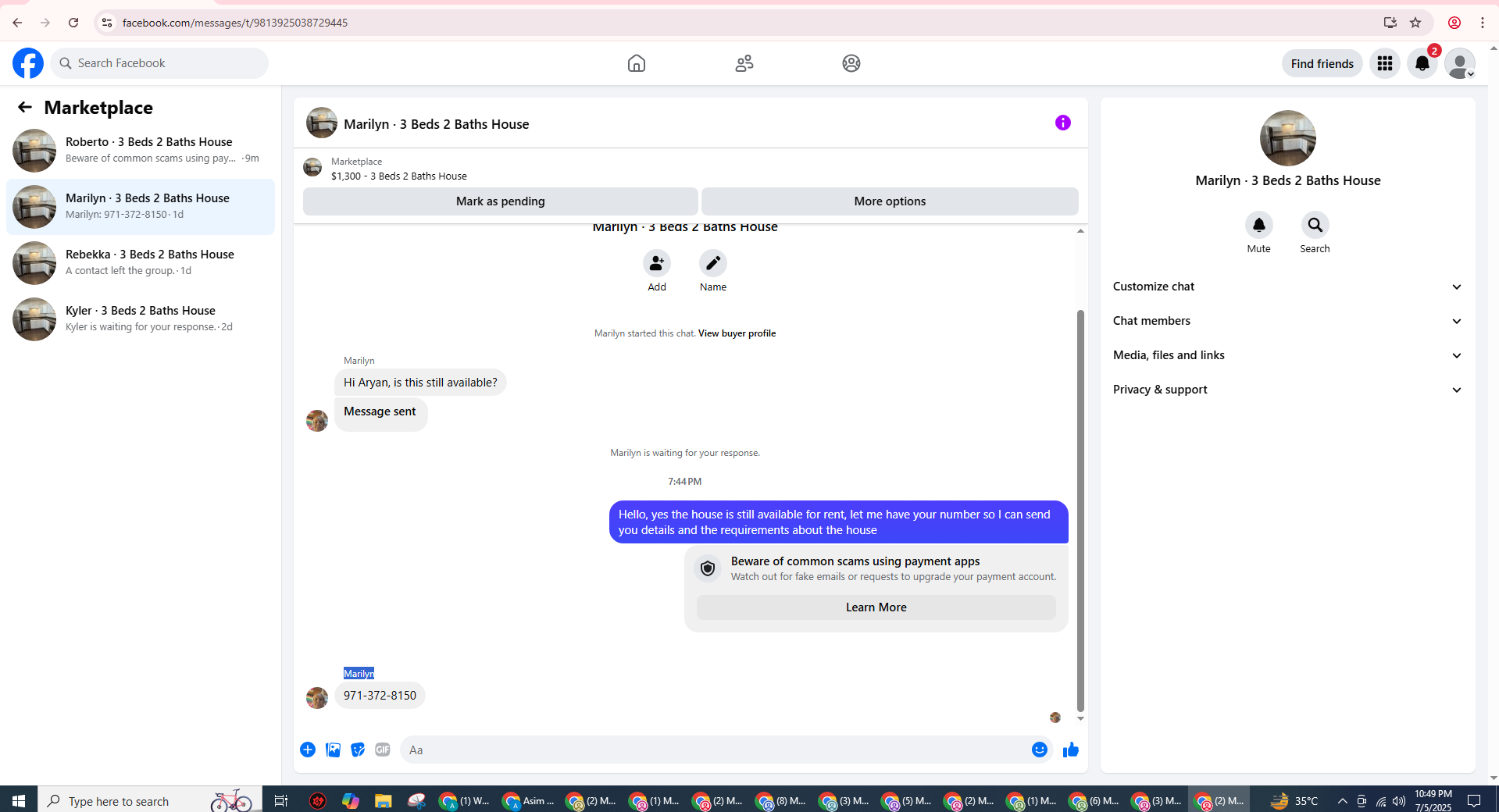Select the Marilyn conversation in list
This screenshot has height=812, width=1499.
[x=141, y=206]
